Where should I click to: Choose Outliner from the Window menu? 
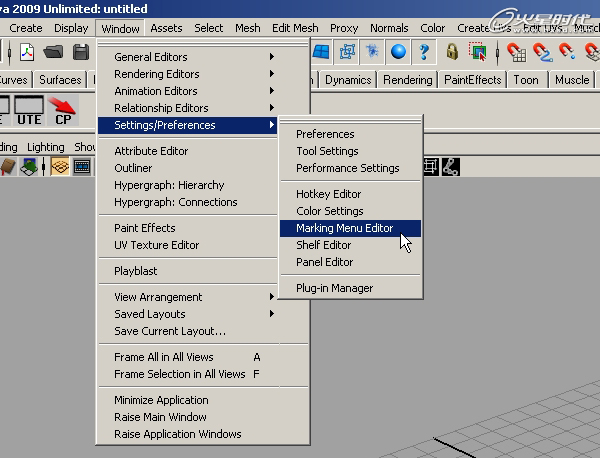pos(133,168)
